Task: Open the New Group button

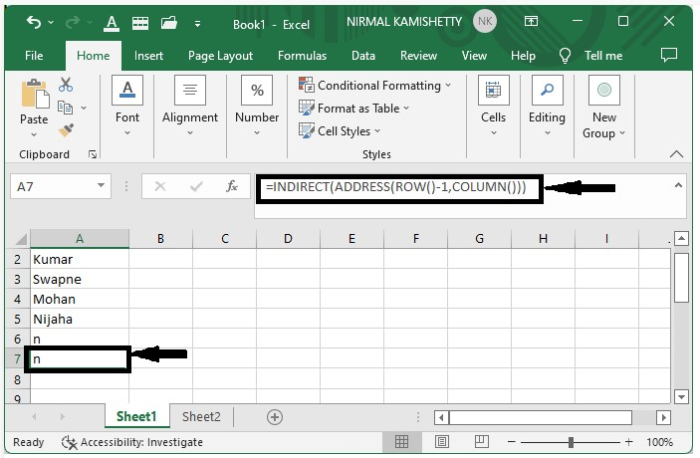Action: click(604, 107)
